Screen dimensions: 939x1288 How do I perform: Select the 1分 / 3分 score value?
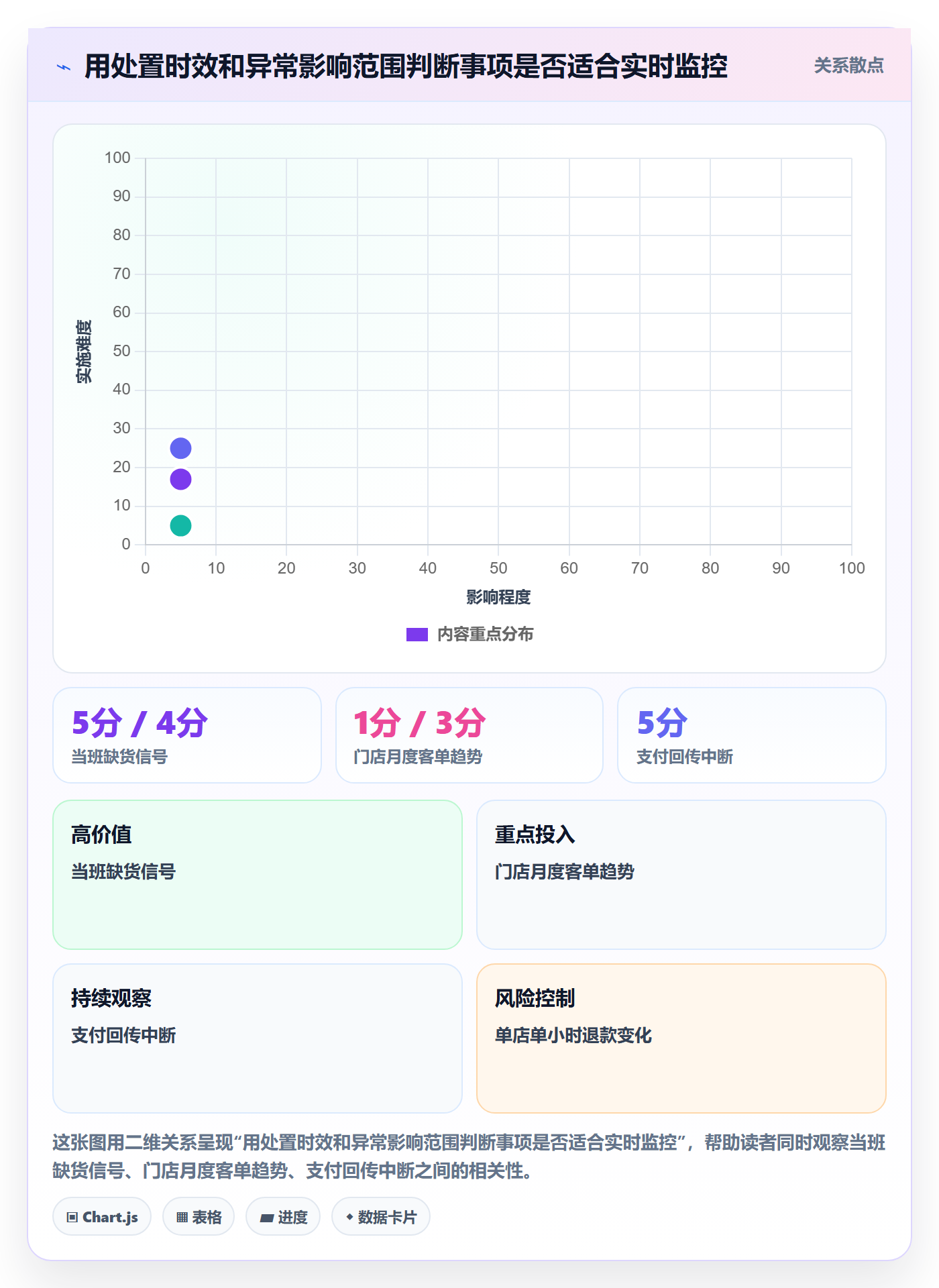tap(420, 723)
